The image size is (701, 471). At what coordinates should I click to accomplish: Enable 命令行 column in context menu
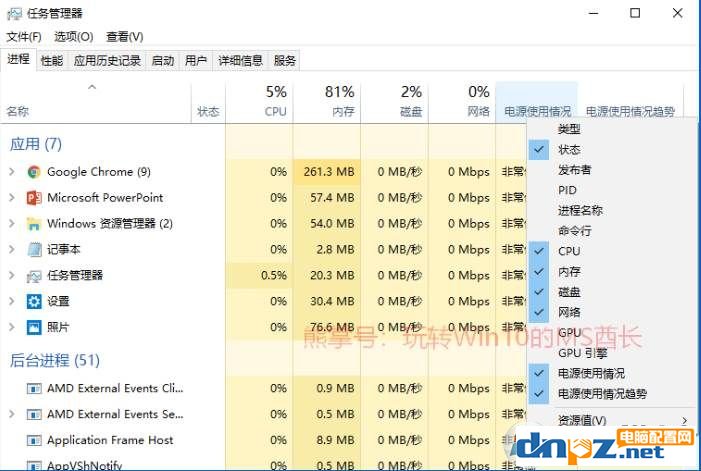574,231
